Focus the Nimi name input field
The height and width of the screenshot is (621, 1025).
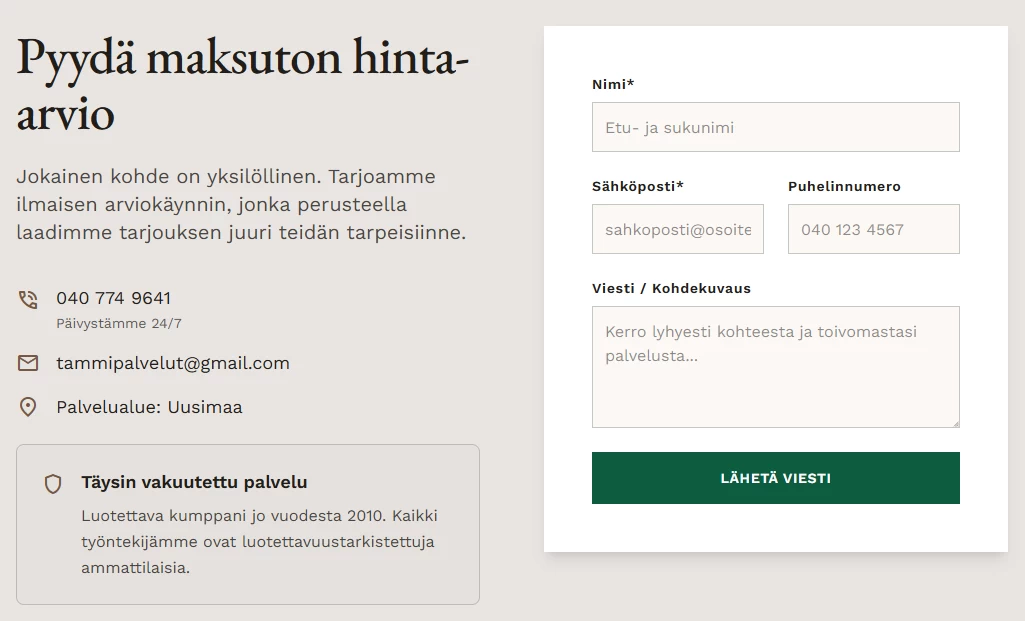click(x=775, y=127)
